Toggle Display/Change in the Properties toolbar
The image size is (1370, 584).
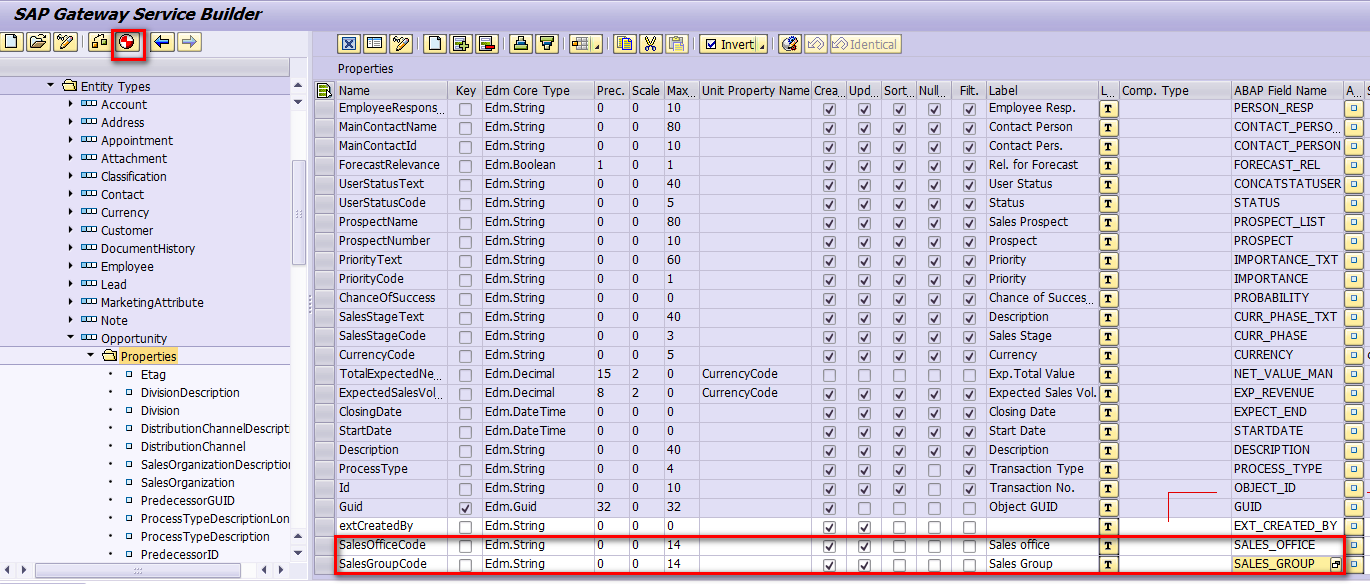click(x=401, y=44)
